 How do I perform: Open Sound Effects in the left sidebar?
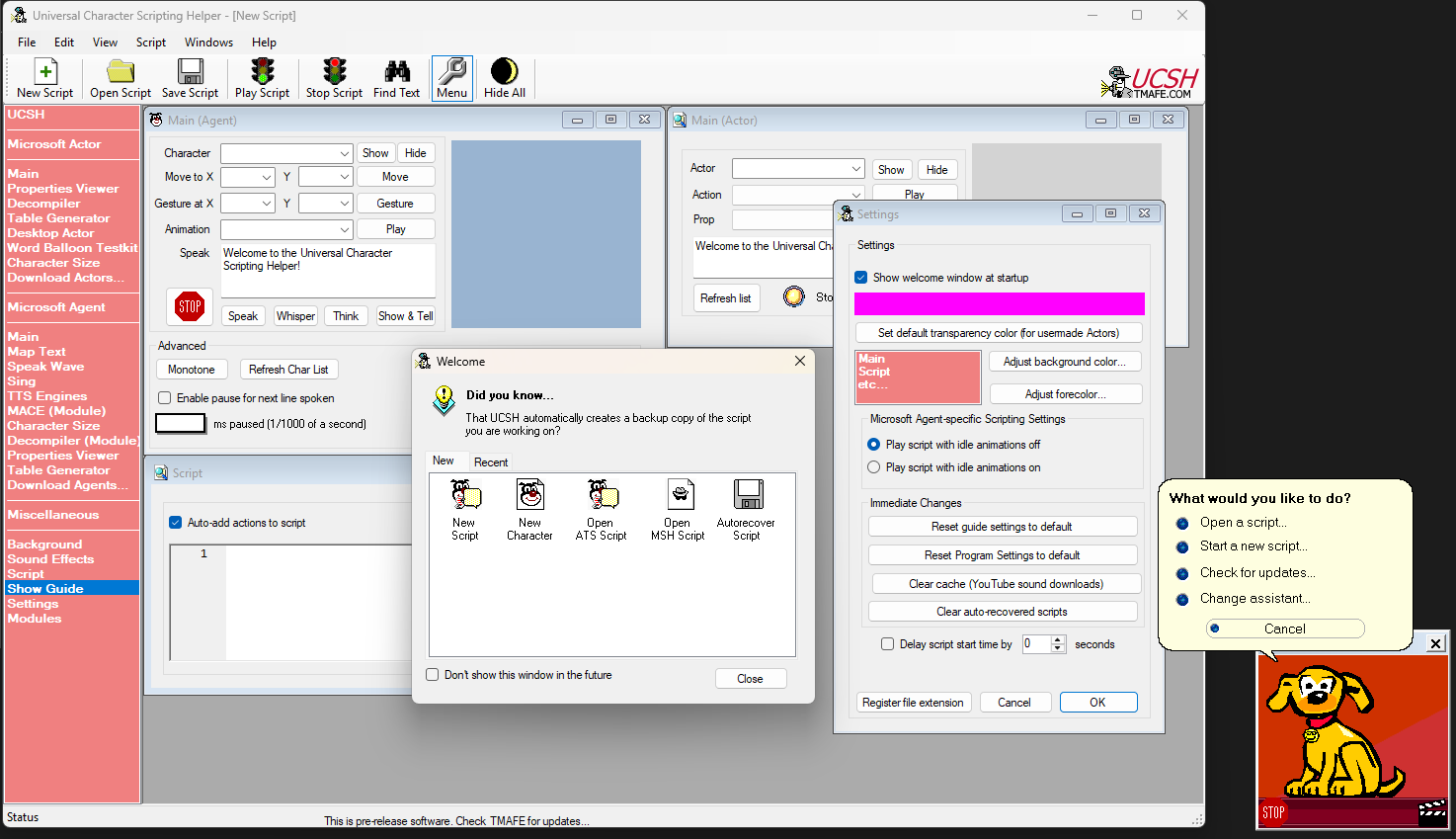click(x=51, y=559)
